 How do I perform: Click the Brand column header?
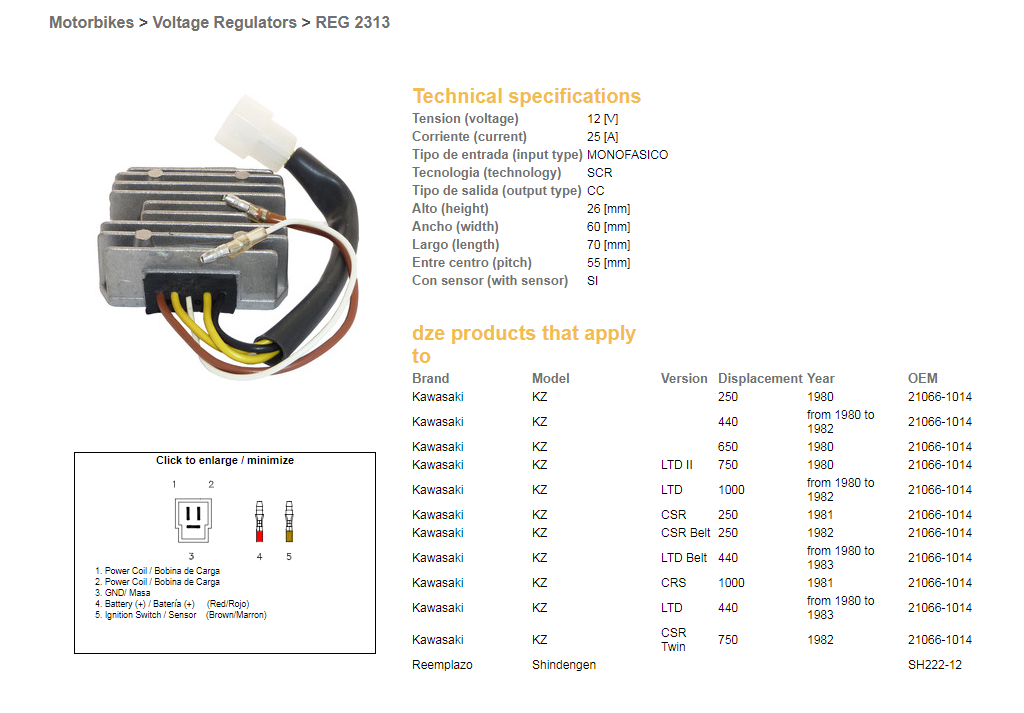click(x=430, y=379)
